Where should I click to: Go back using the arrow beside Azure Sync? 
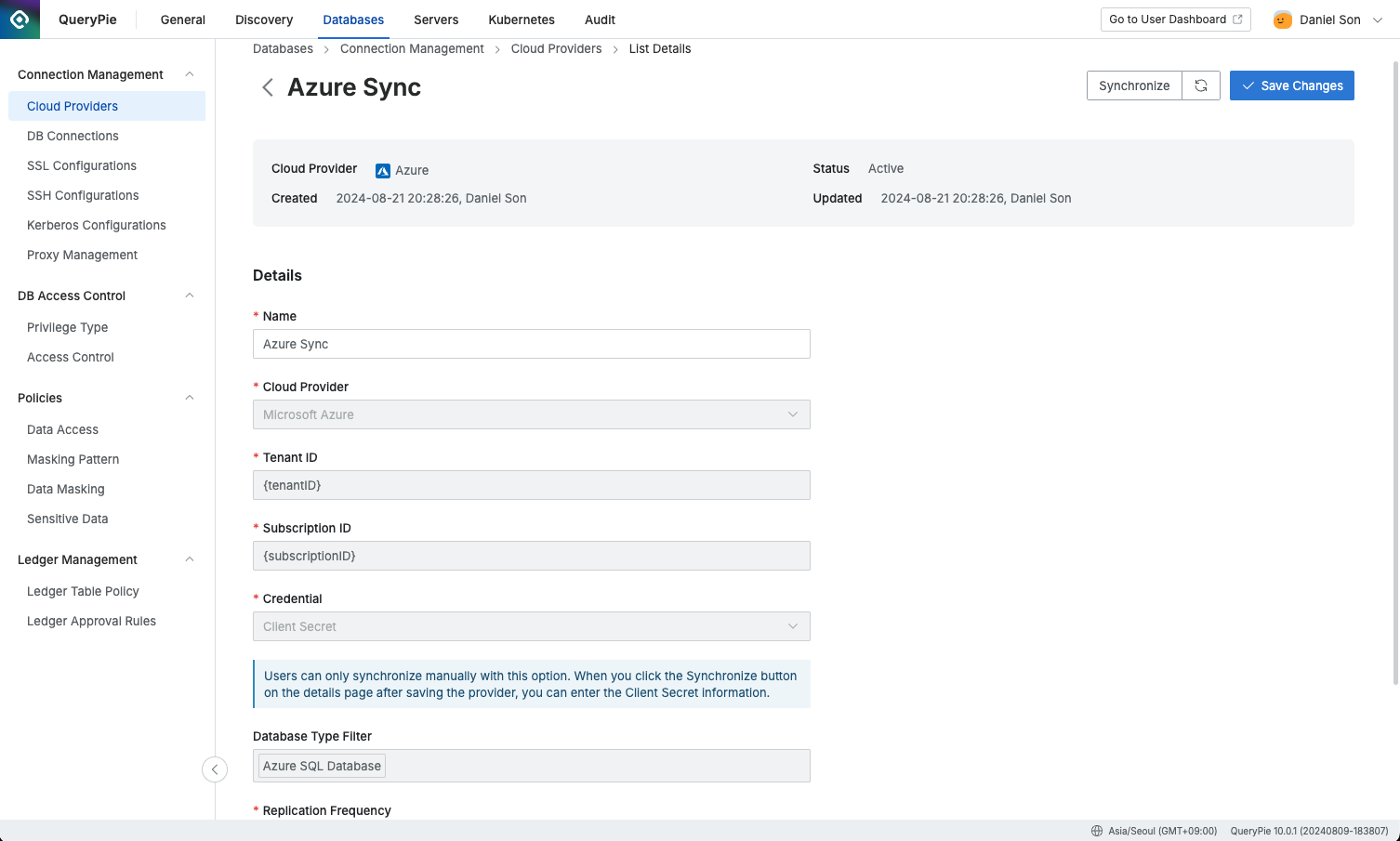click(268, 87)
